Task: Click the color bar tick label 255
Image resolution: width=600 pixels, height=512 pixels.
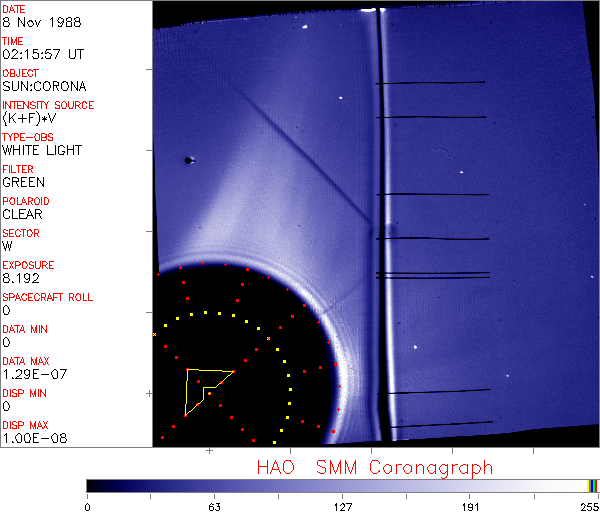Action: 590,507
